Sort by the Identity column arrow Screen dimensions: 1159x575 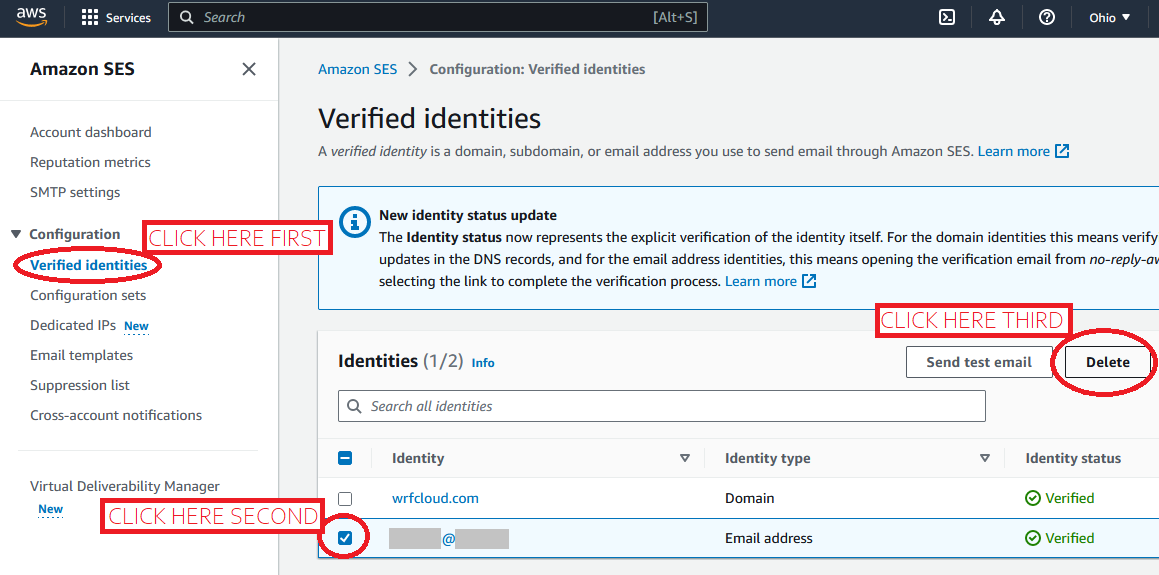(x=684, y=458)
